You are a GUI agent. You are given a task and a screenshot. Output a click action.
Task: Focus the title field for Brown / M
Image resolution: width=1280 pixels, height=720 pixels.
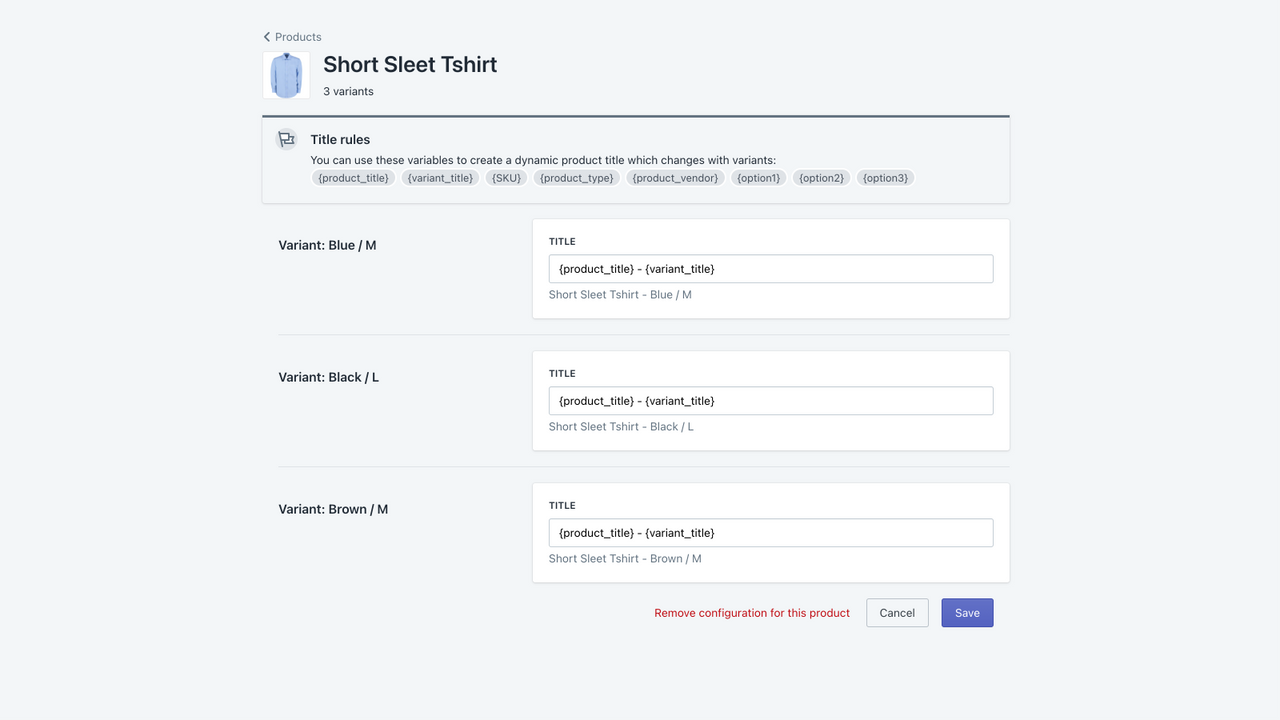pyautogui.click(x=771, y=533)
